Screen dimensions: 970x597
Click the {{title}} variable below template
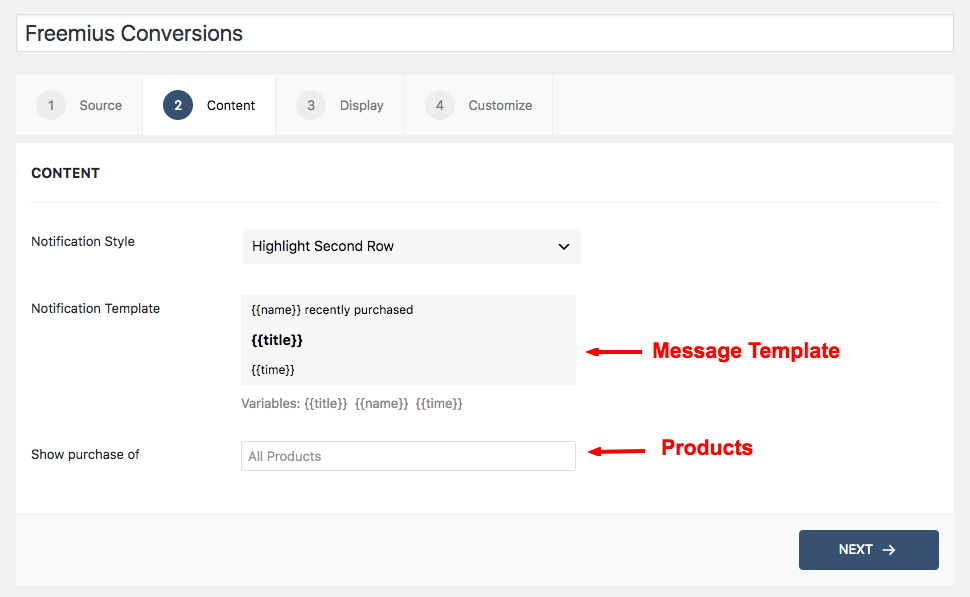tap(326, 403)
